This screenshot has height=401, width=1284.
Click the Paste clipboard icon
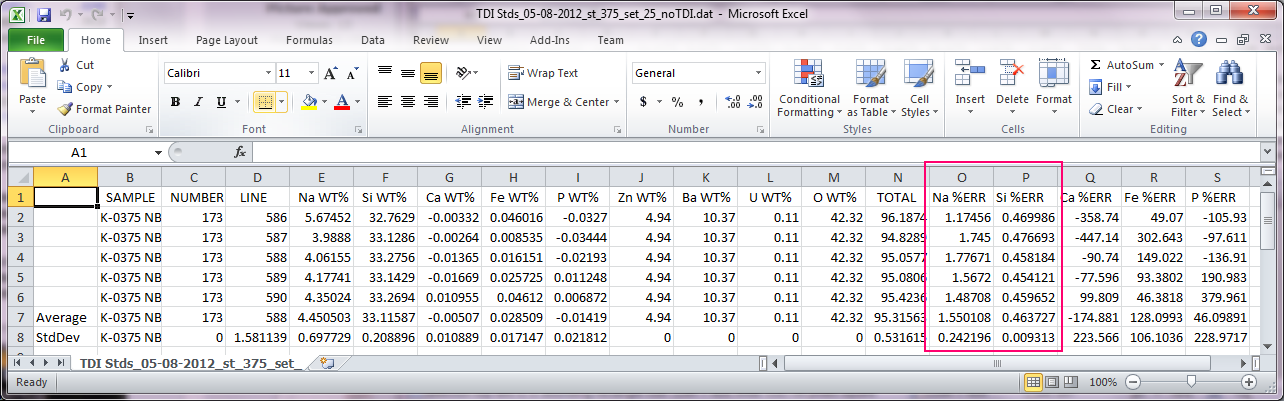[32, 76]
